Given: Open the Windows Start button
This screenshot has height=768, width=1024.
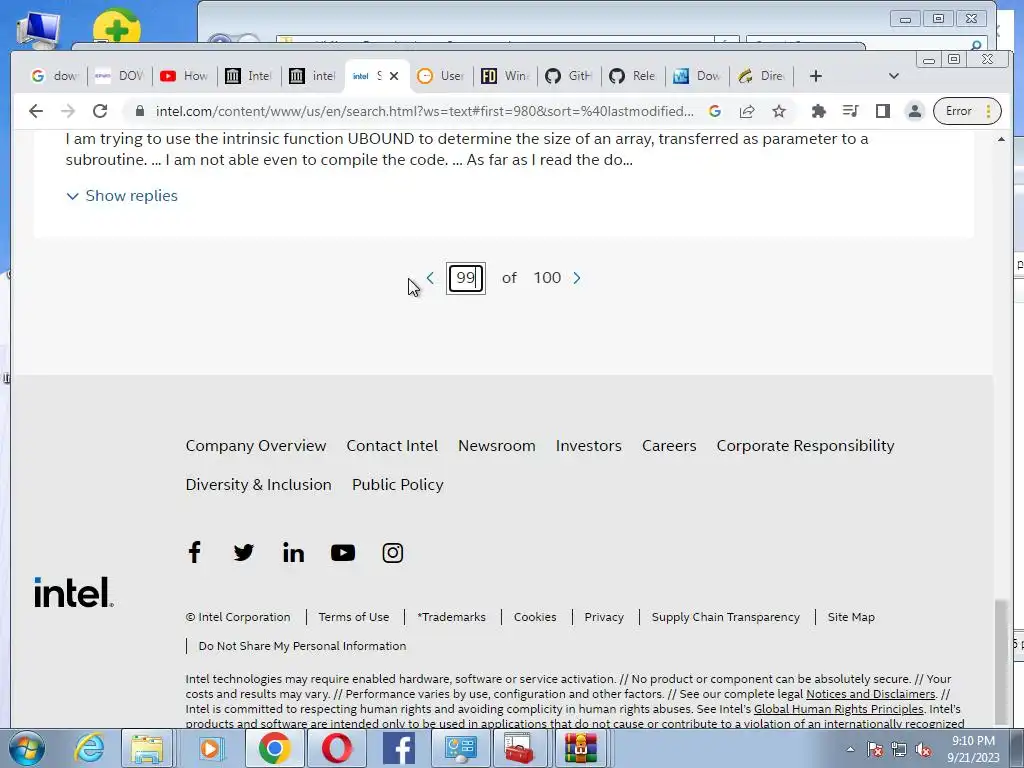Looking at the screenshot, I should click(x=26, y=748).
